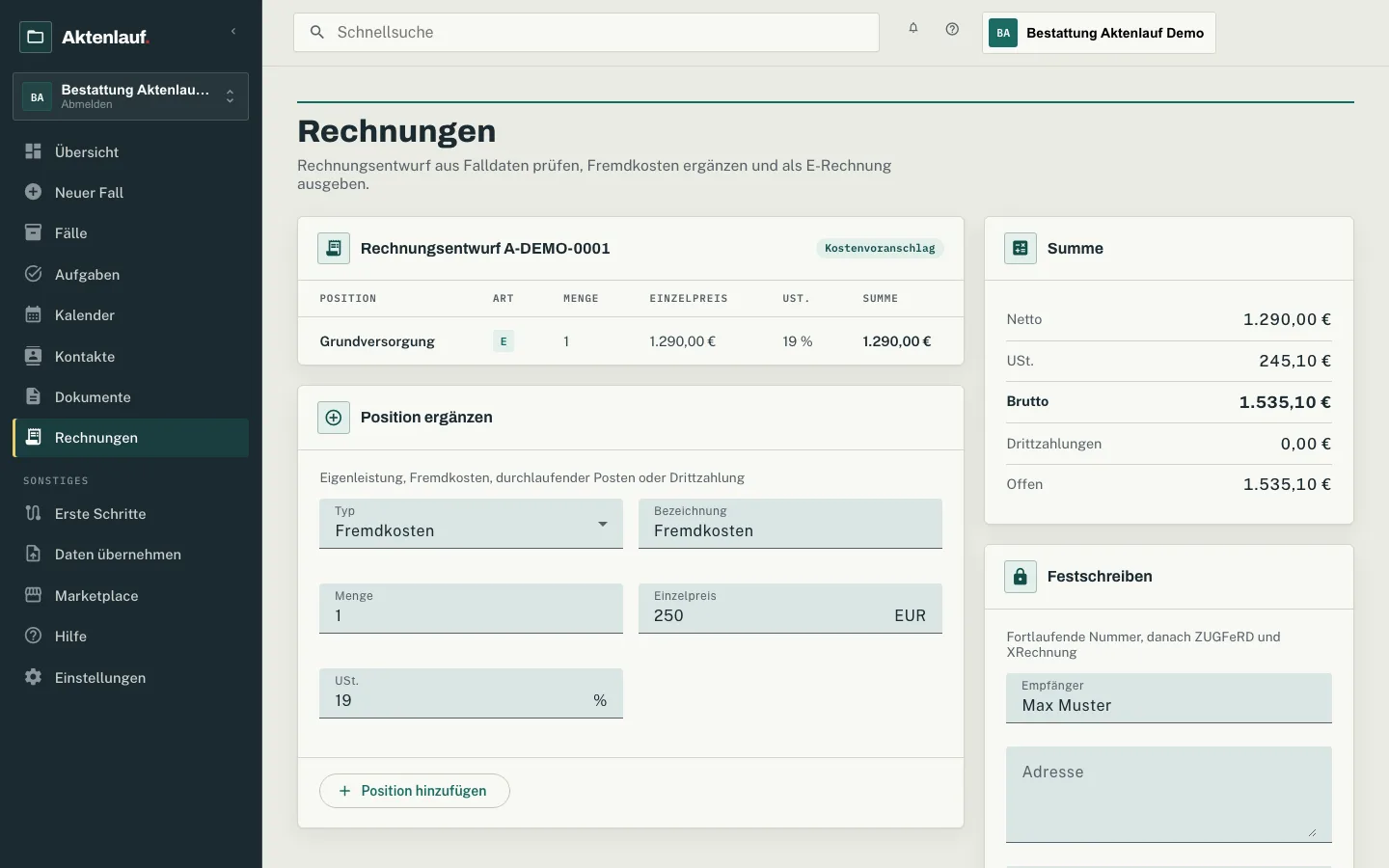Open Neuer Fall menu item

(x=130, y=192)
